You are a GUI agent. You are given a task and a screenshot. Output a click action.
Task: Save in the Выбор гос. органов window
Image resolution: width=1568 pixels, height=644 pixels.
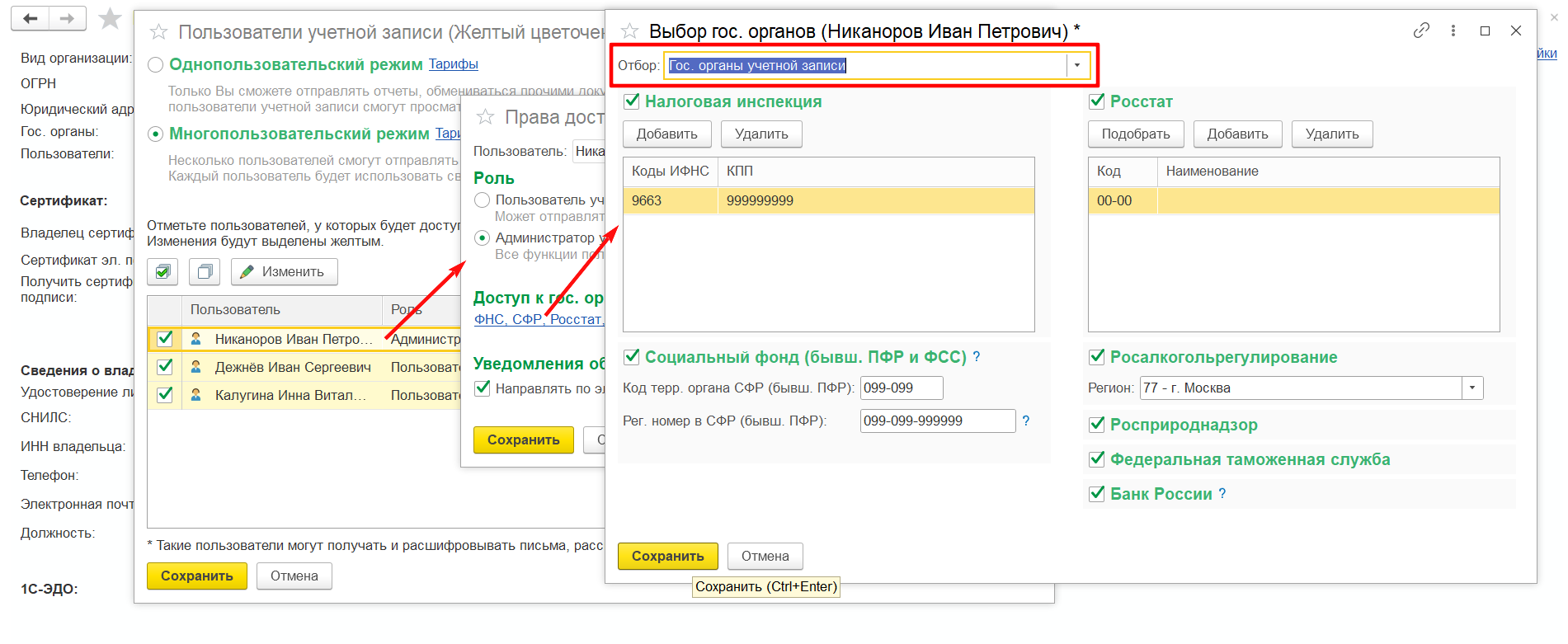(667, 556)
